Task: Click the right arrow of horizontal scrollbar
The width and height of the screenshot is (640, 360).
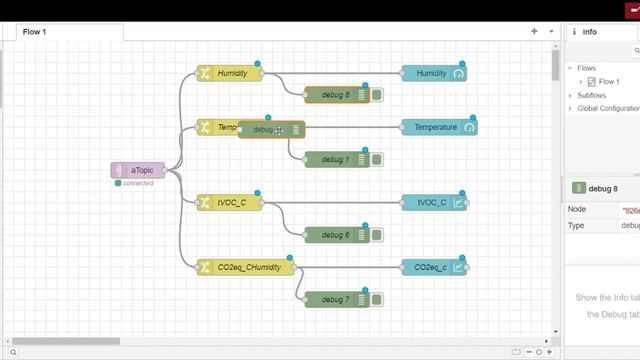Action: pos(546,341)
